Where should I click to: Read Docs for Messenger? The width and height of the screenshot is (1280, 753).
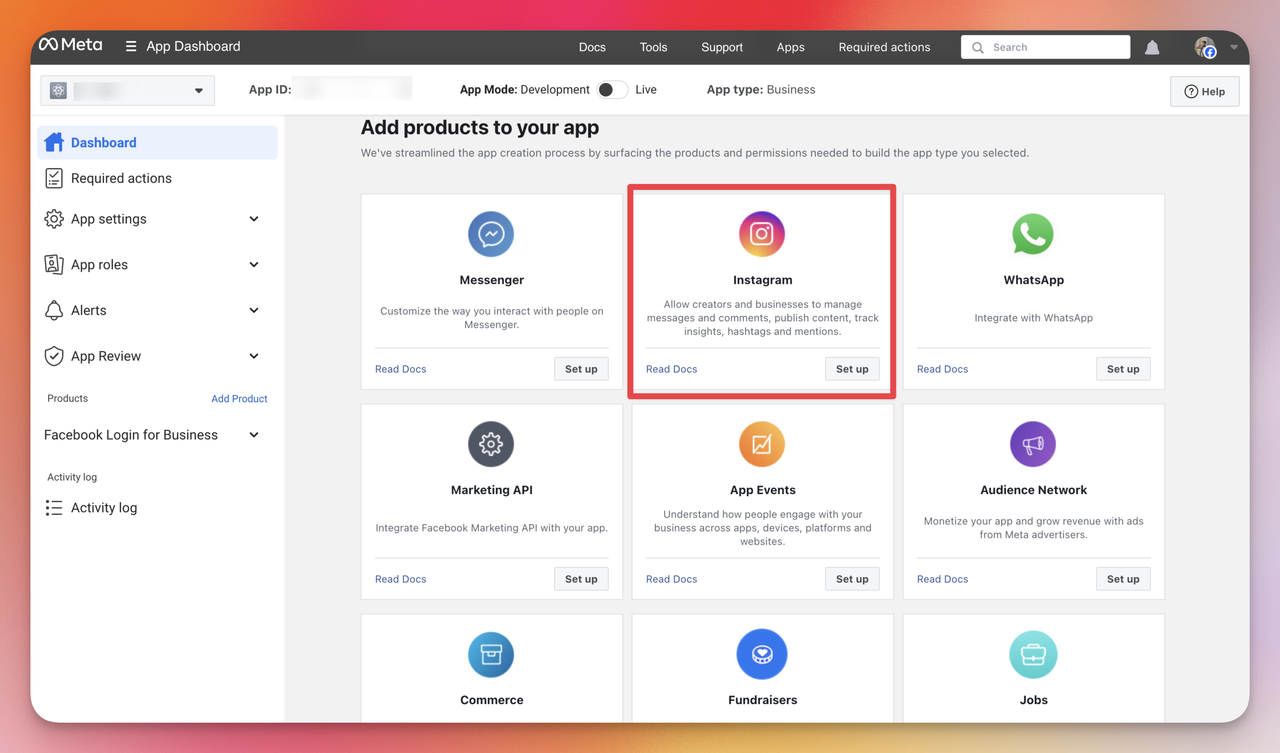pos(400,369)
